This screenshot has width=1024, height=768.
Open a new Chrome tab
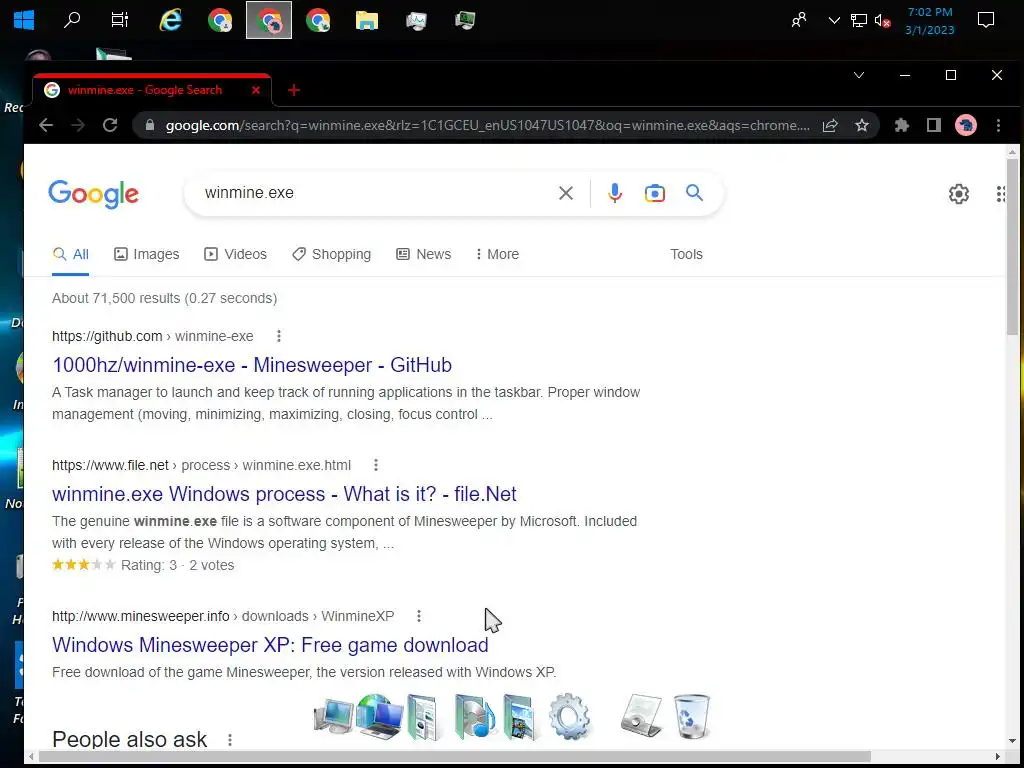coord(294,90)
